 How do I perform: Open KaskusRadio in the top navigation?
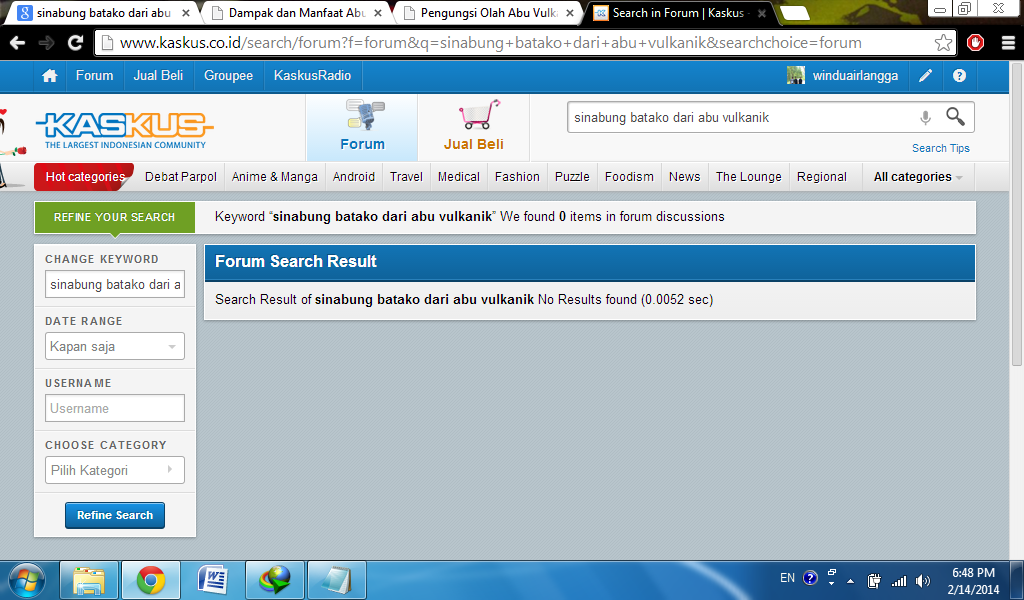312,76
